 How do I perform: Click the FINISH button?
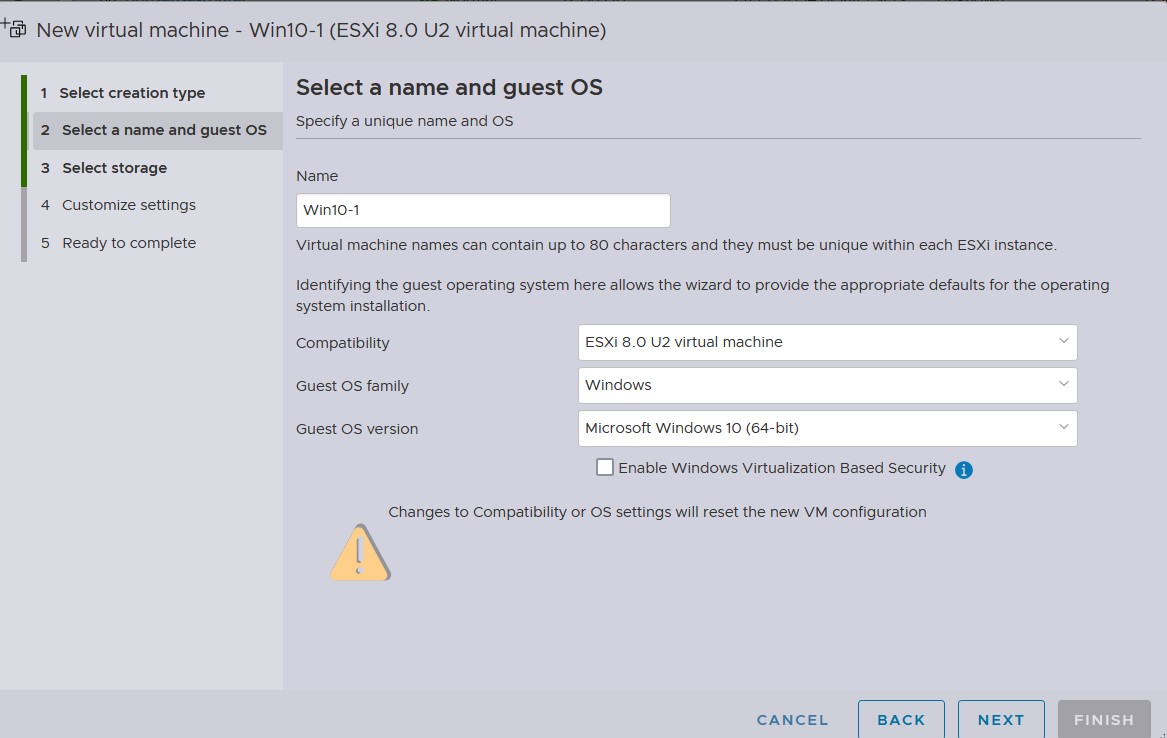pos(1104,720)
